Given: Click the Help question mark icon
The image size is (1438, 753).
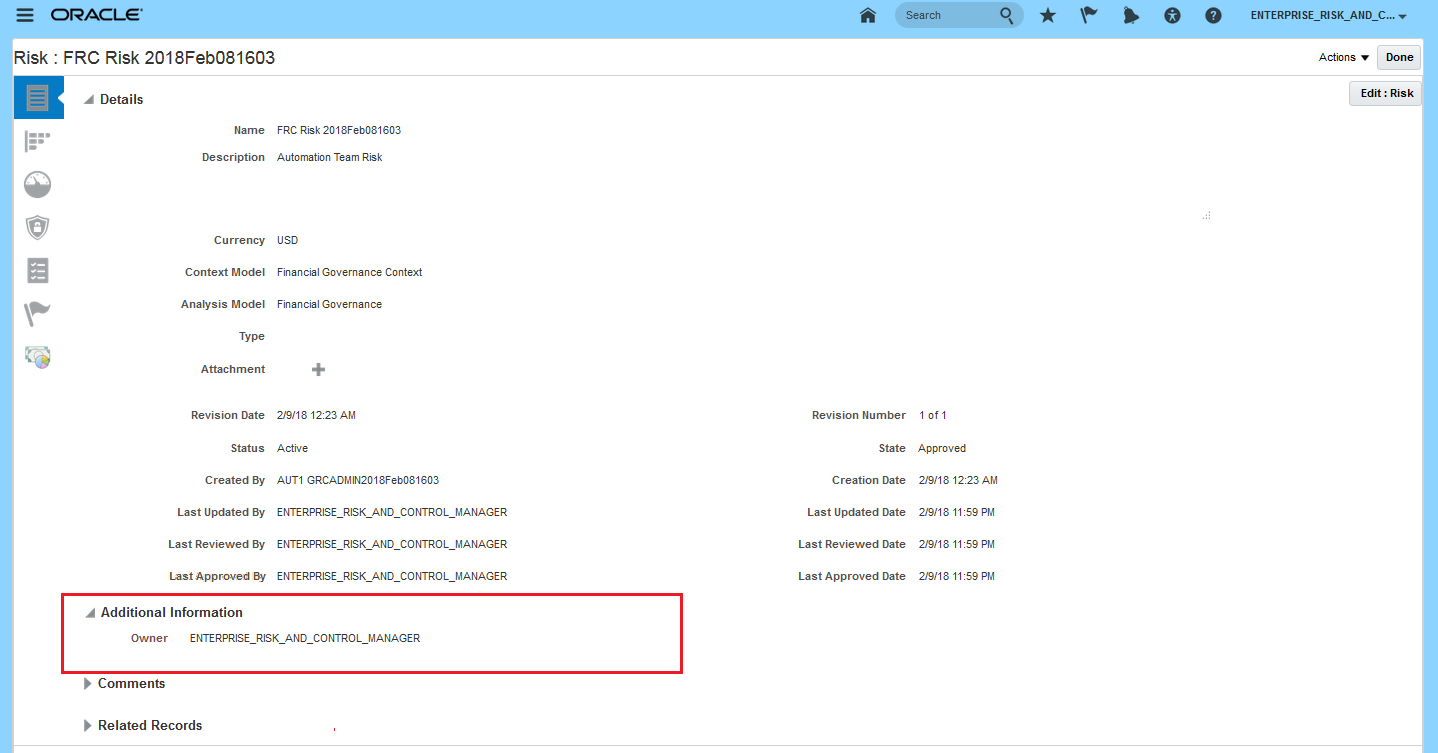Looking at the screenshot, I should click(1213, 15).
